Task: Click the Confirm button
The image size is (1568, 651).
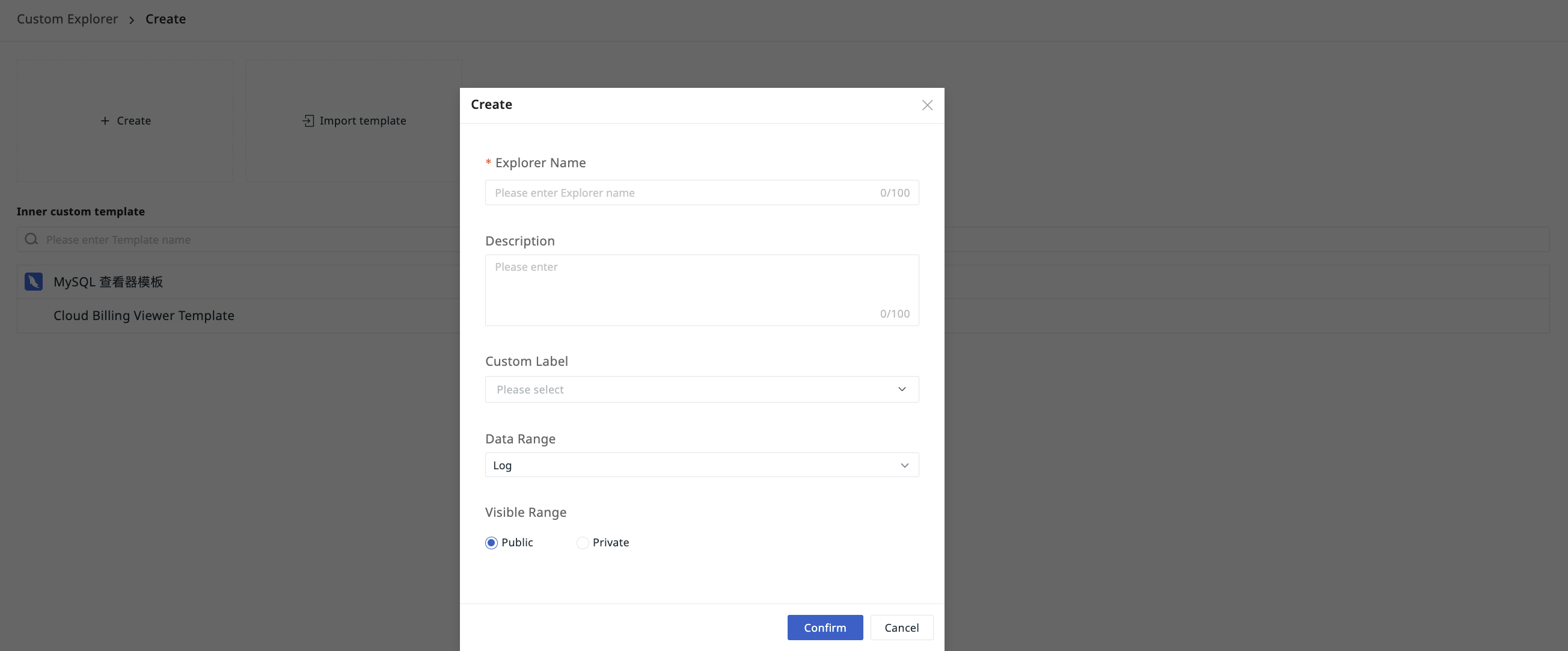Action: (825, 628)
